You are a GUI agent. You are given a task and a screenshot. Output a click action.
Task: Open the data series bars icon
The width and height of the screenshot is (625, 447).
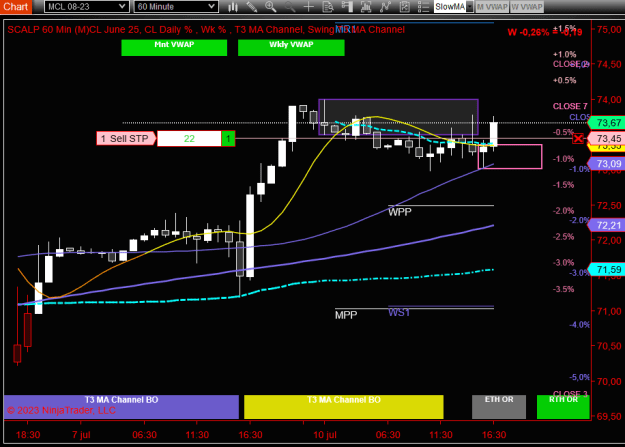point(366,7)
